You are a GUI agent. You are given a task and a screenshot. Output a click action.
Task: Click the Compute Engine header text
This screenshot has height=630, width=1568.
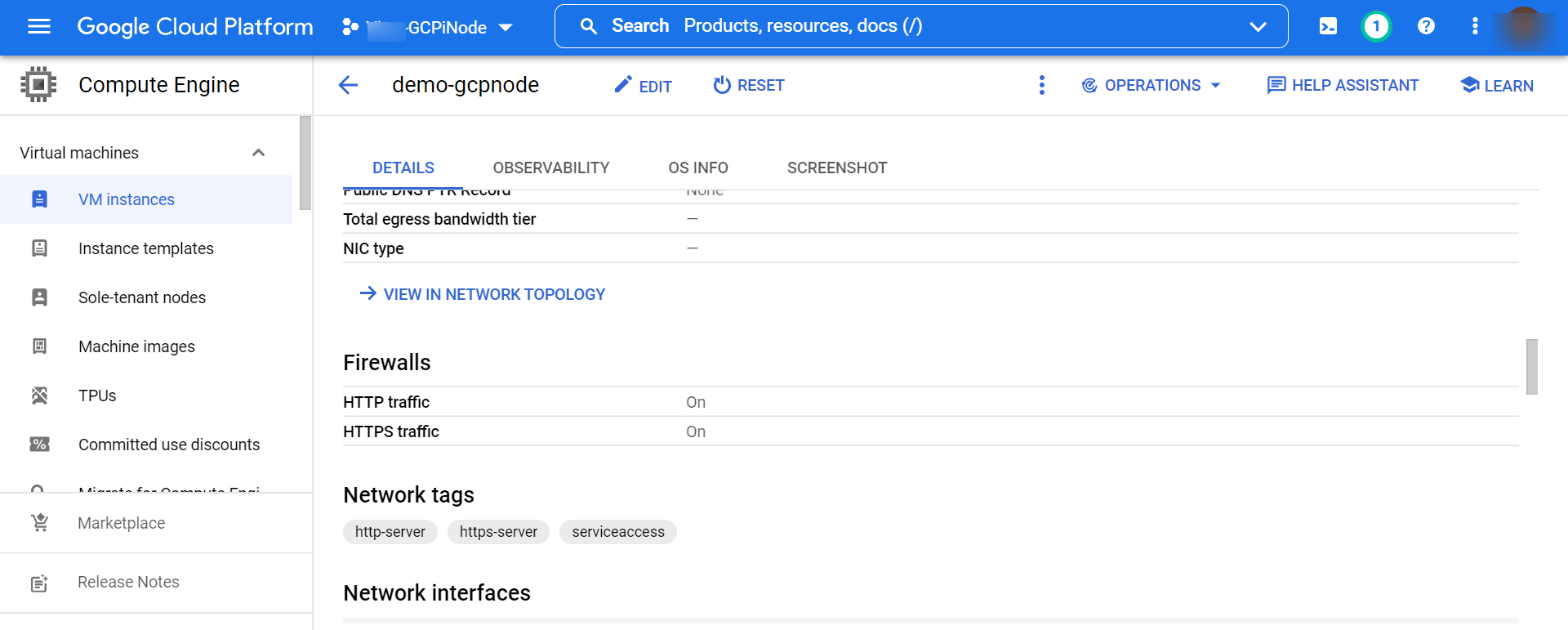[159, 85]
